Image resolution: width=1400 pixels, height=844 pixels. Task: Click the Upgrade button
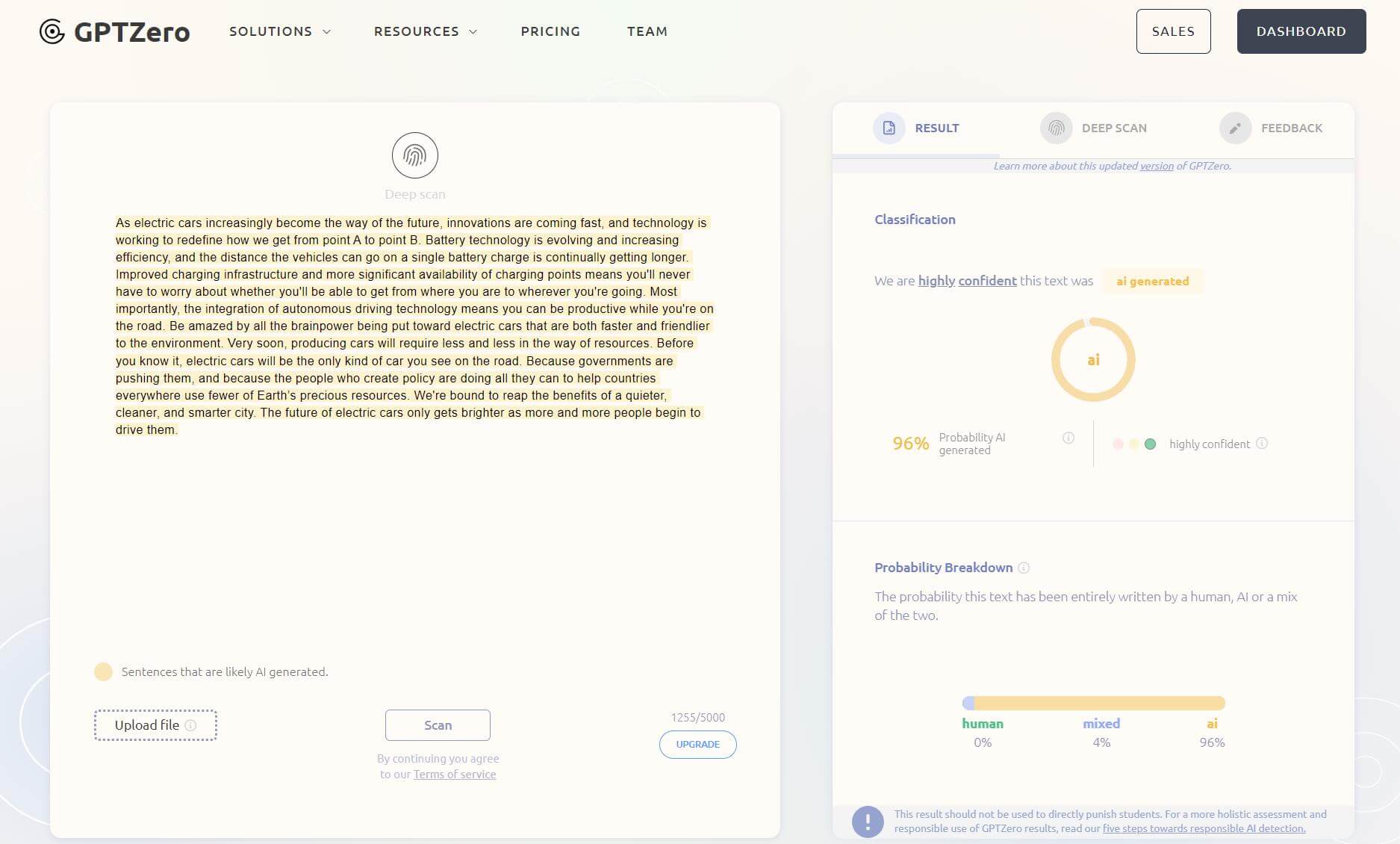697,745
